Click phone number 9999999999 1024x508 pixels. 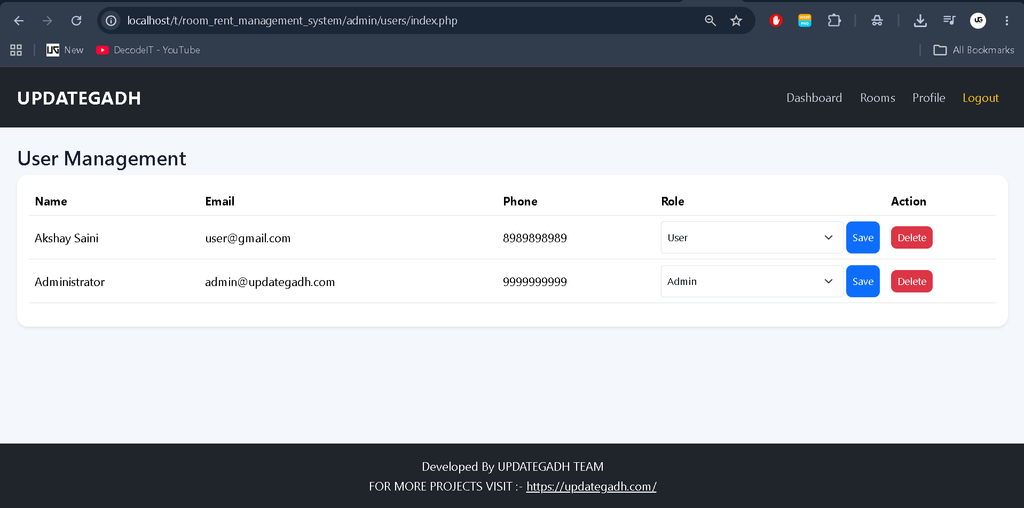(535, 282)
